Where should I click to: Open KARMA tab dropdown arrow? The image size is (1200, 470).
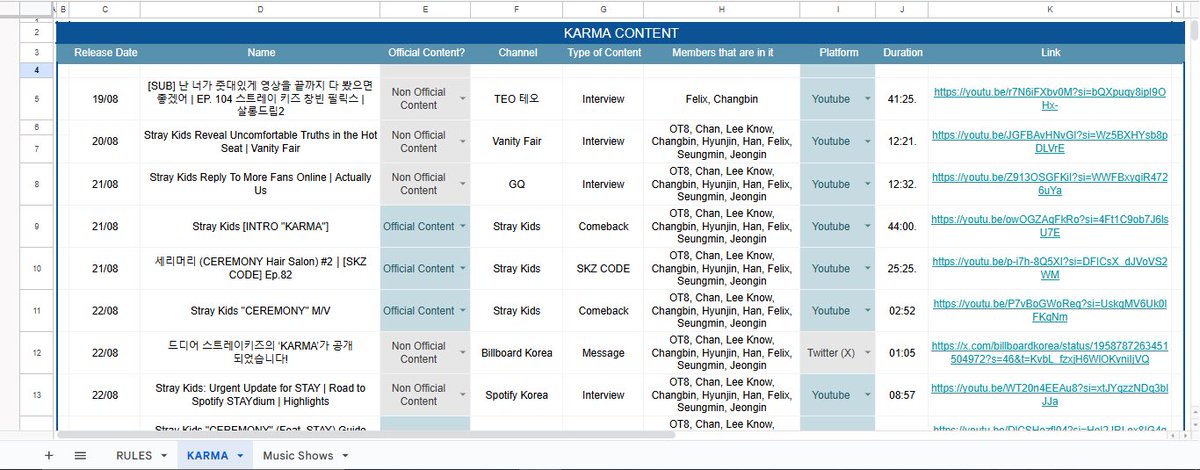240,456
